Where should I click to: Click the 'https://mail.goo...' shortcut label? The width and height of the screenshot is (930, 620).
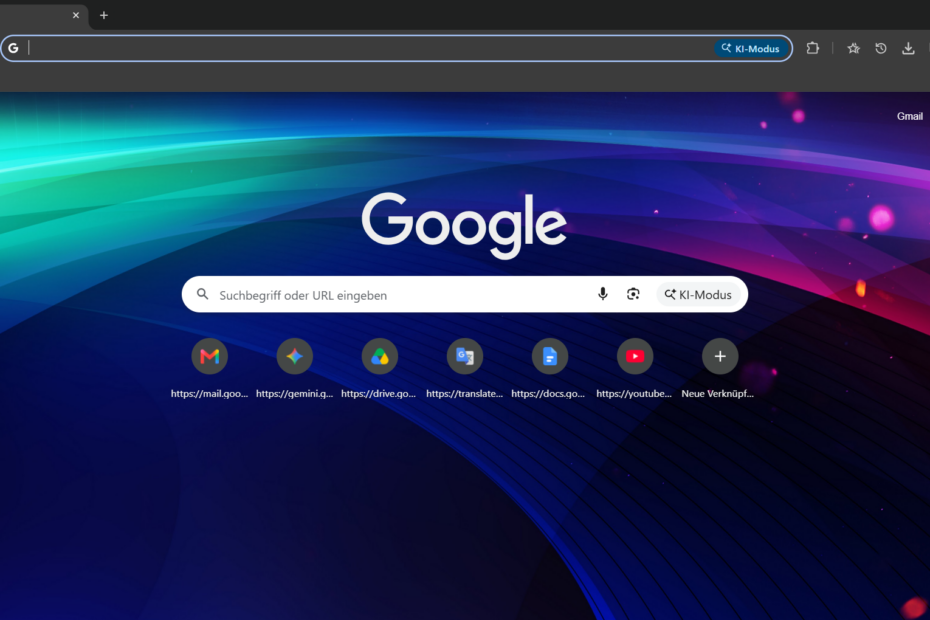pyautogui.click(x=209, y=393)
